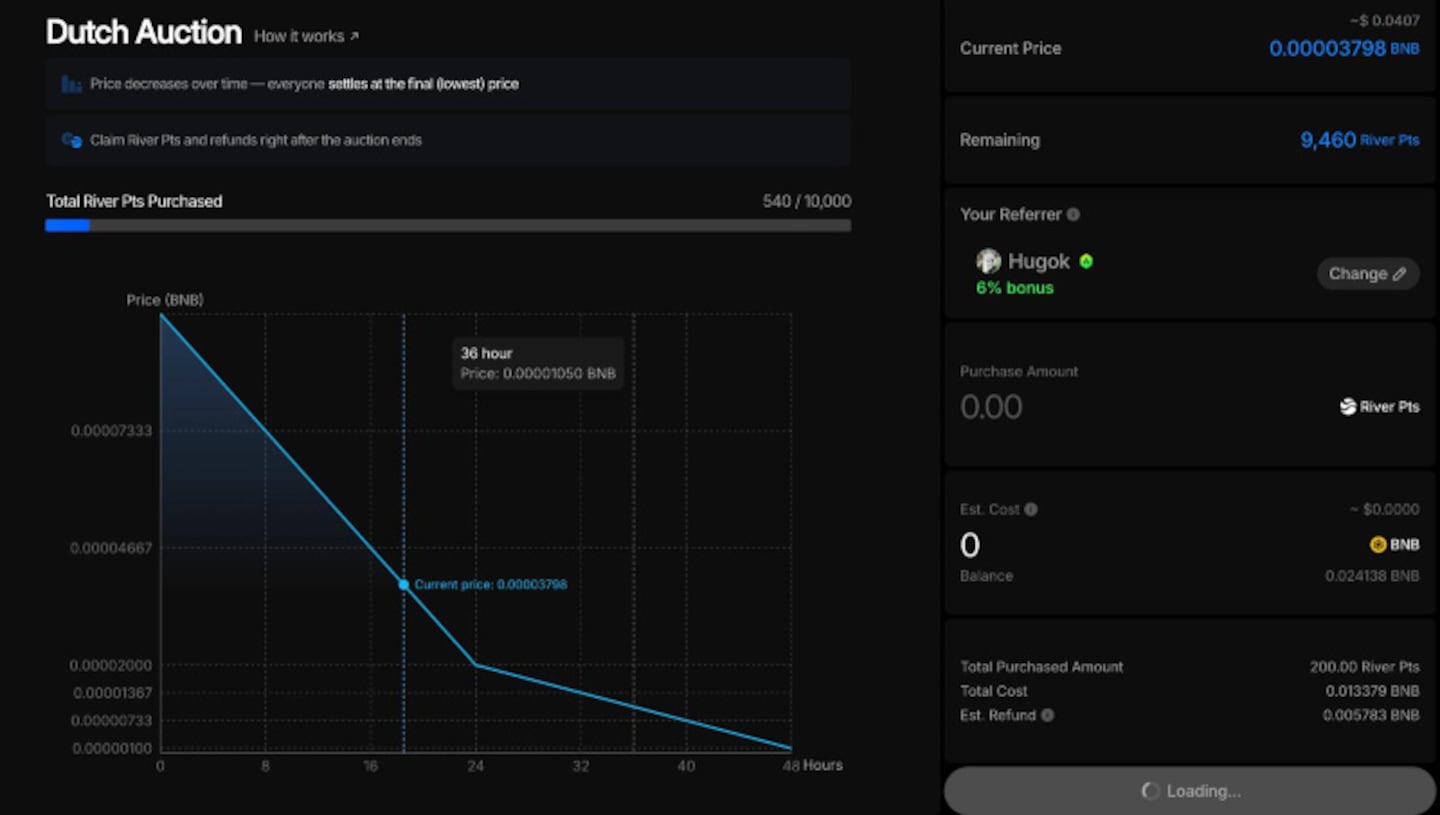Click the green verified badge next to Hugok

coord(1086,261)
